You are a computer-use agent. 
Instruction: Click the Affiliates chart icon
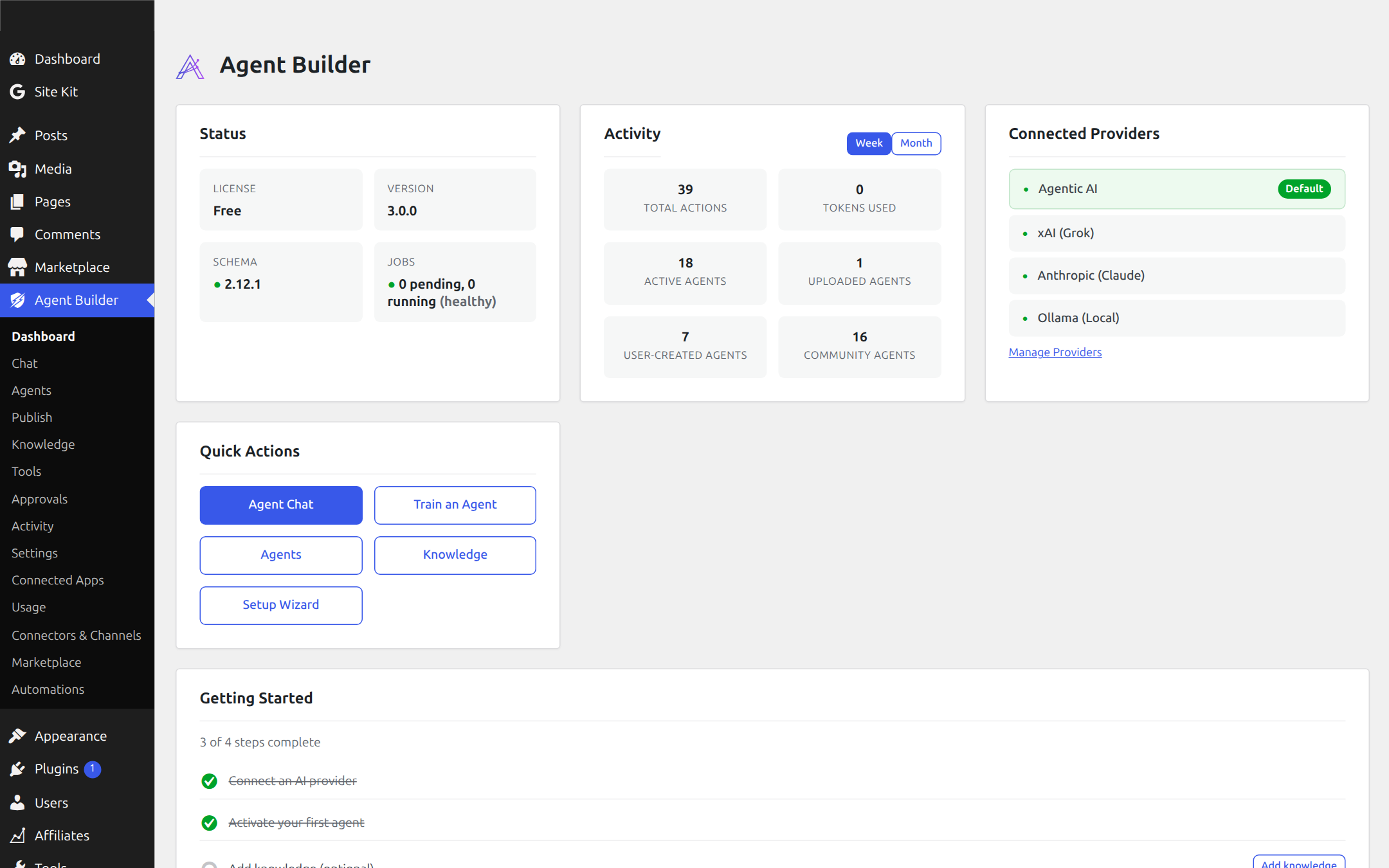click(x=17, y=836)
